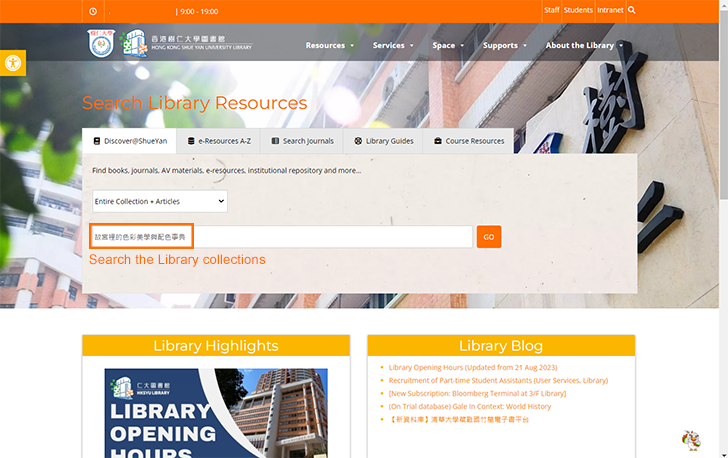Switch to Course Resources tab
The image size is (728, 458).
tap(468, 141)
